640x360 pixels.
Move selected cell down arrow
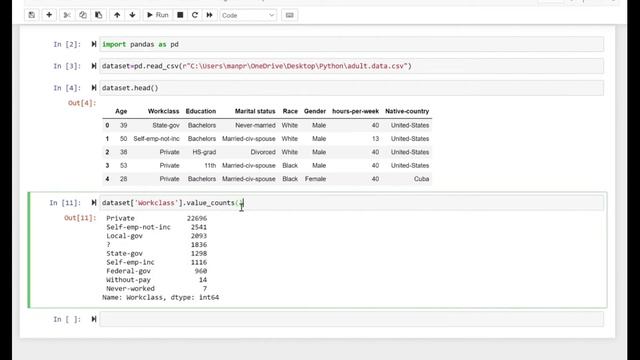132,15
